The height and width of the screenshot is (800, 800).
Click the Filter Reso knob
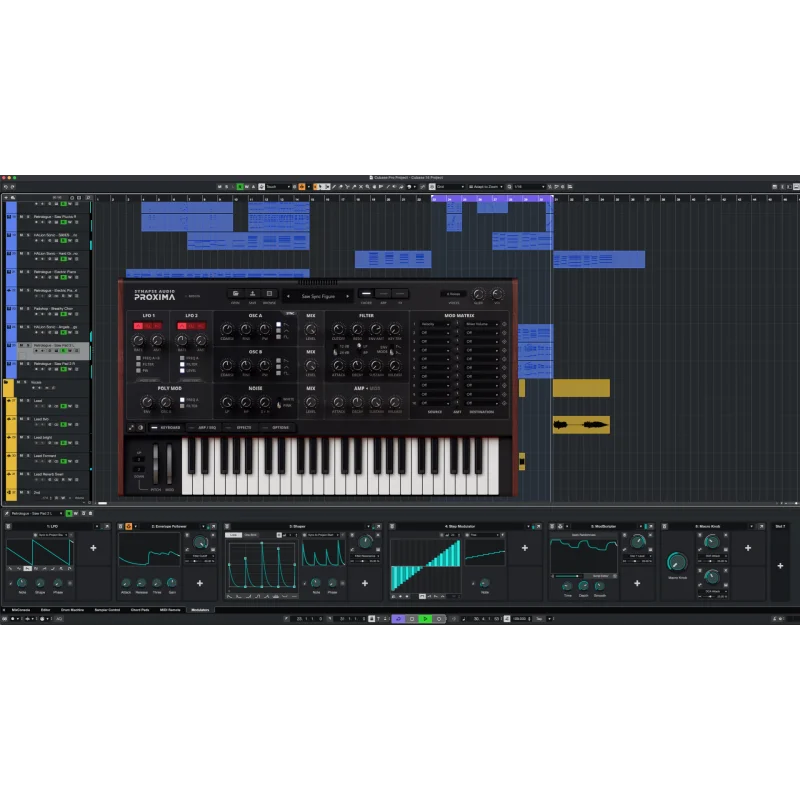[x=357, y=330]
